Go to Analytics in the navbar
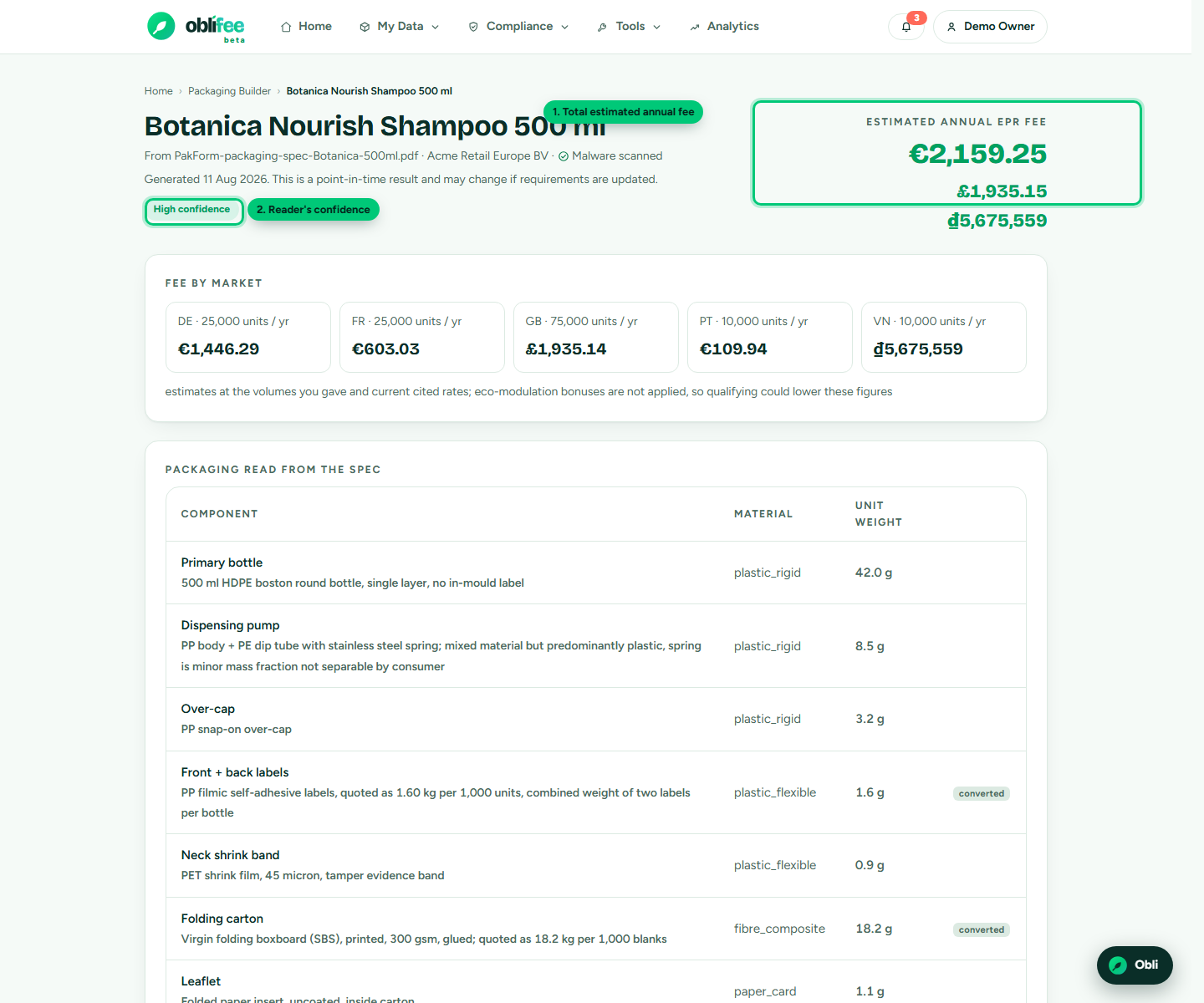The image size is (1204, 1003). coord(724,27)
